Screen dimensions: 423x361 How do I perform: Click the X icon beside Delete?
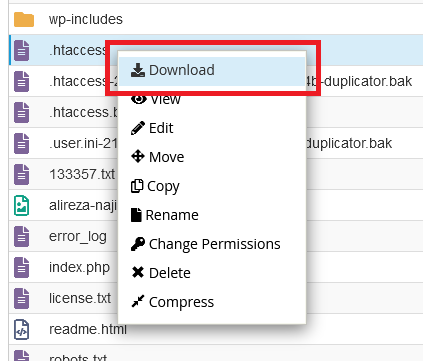(x=138, y=272)
